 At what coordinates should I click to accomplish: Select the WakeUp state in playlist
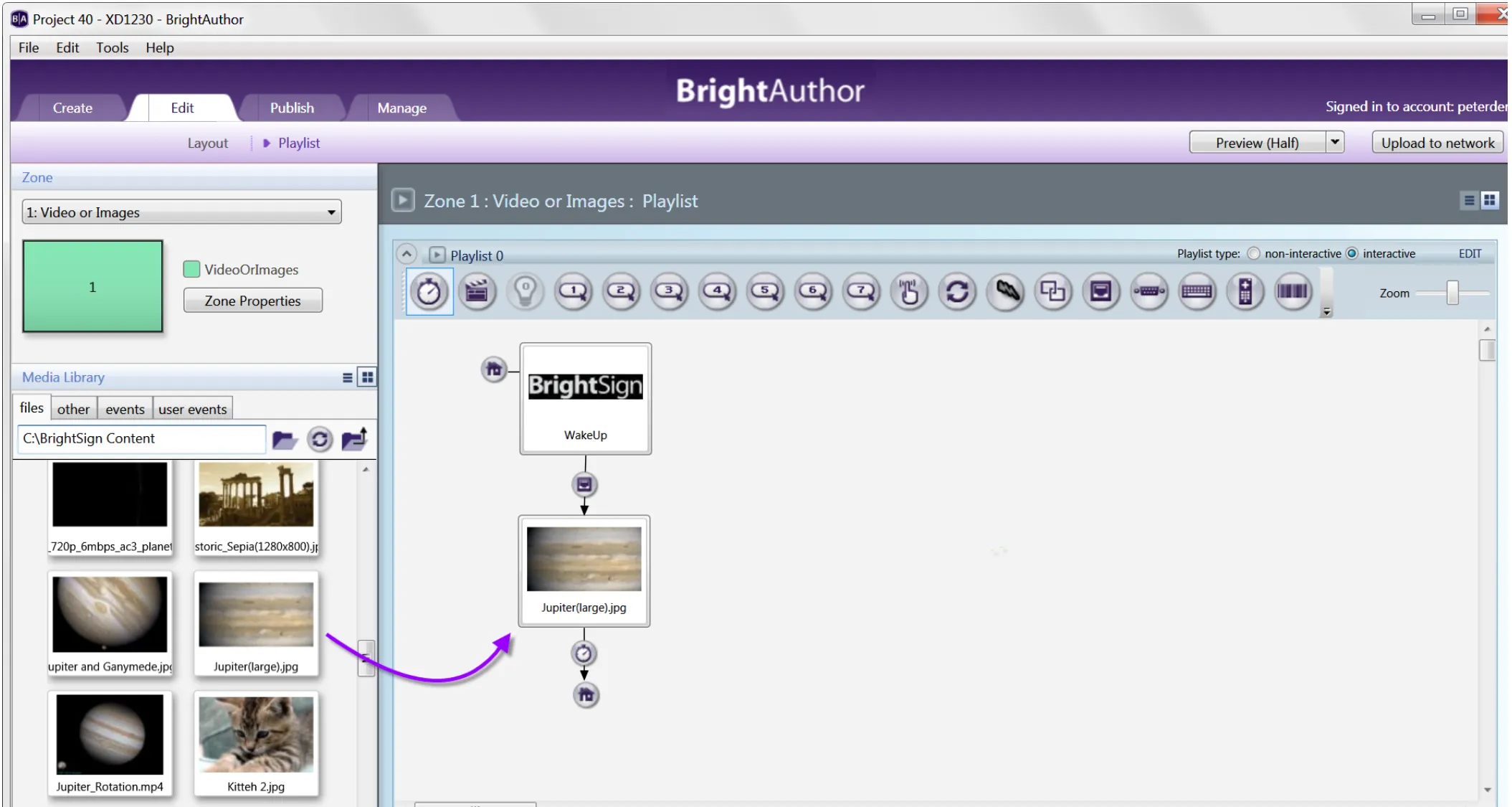pos(586,399)
